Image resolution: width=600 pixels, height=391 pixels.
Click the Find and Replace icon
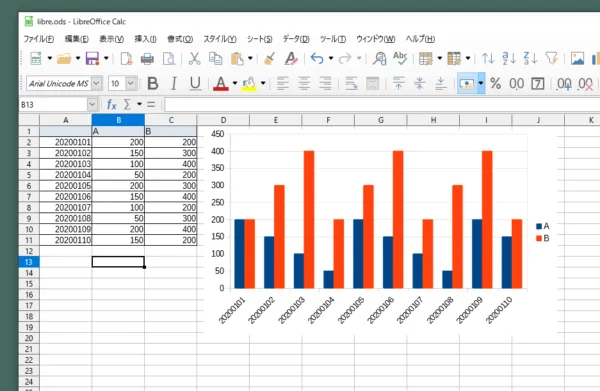click(x=379, y=59)
